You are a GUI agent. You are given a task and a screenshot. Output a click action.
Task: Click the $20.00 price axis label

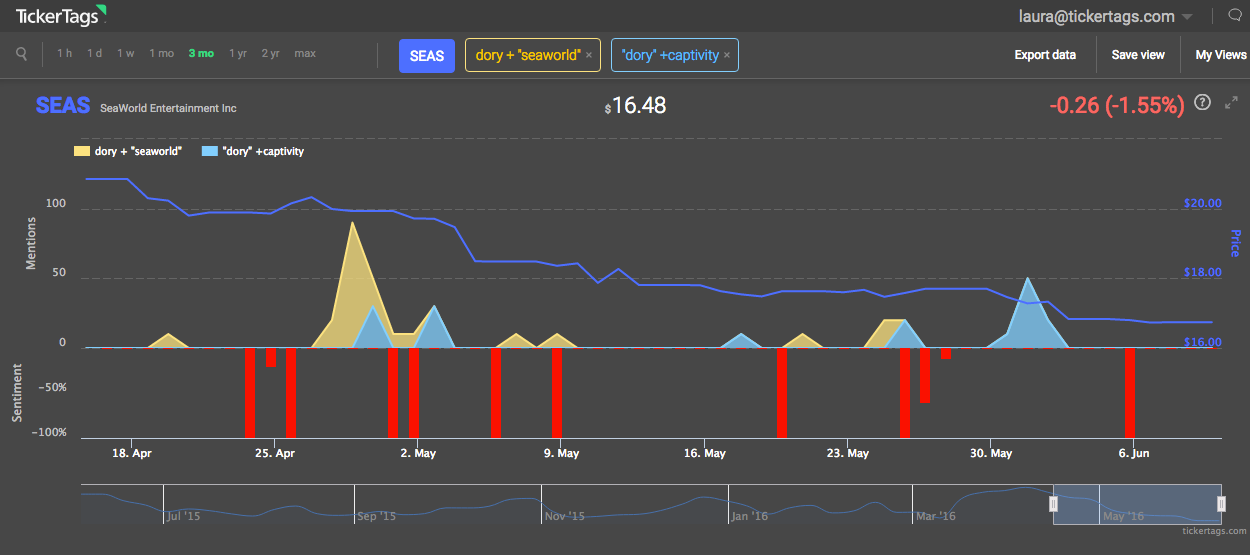(1203, 203)
